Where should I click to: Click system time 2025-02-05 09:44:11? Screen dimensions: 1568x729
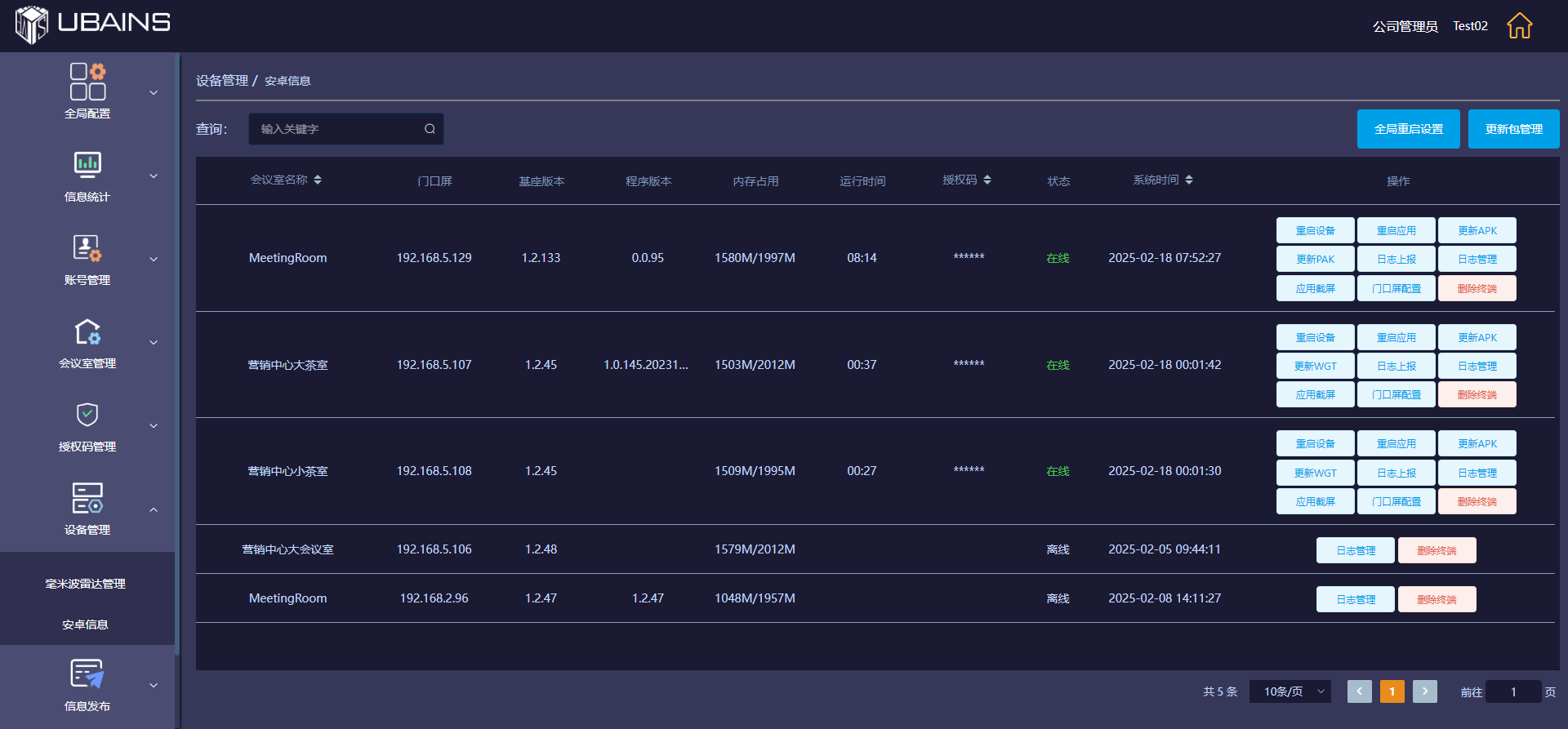point(1165,549)
